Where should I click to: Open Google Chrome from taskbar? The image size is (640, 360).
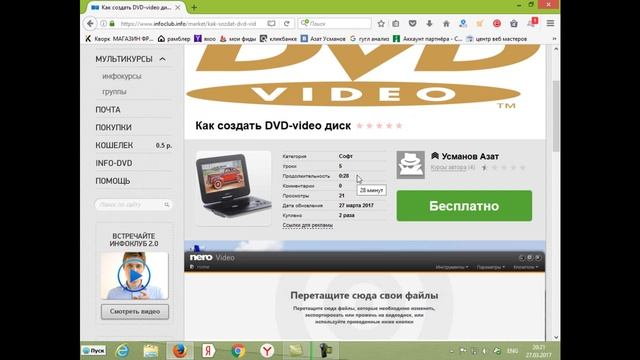(x=238, y=351)
